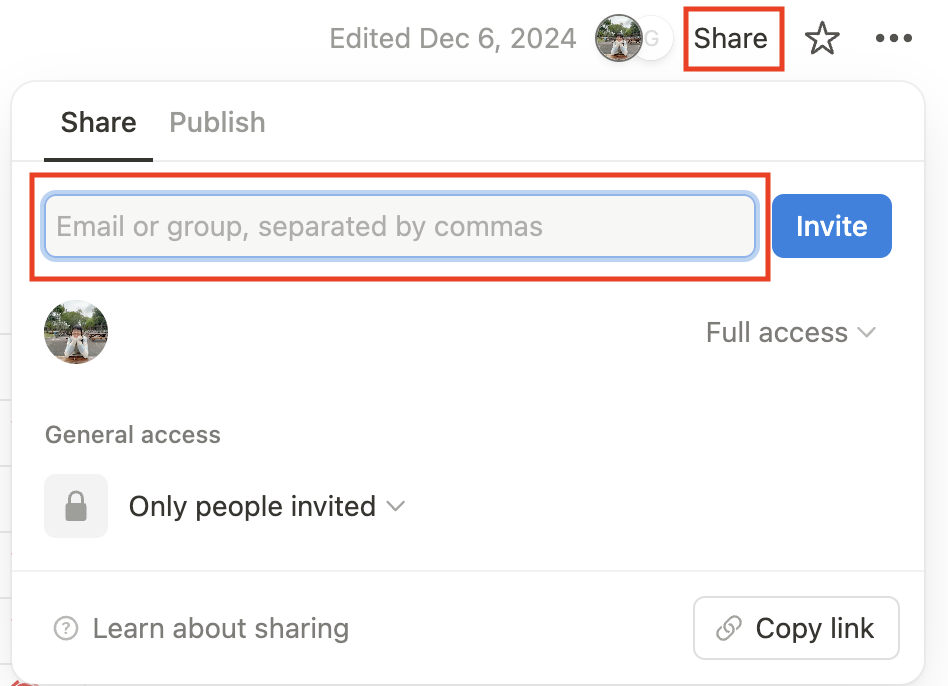Click the Copy link button
Viewport: 948px width, 686px height.
coord(796,629)
